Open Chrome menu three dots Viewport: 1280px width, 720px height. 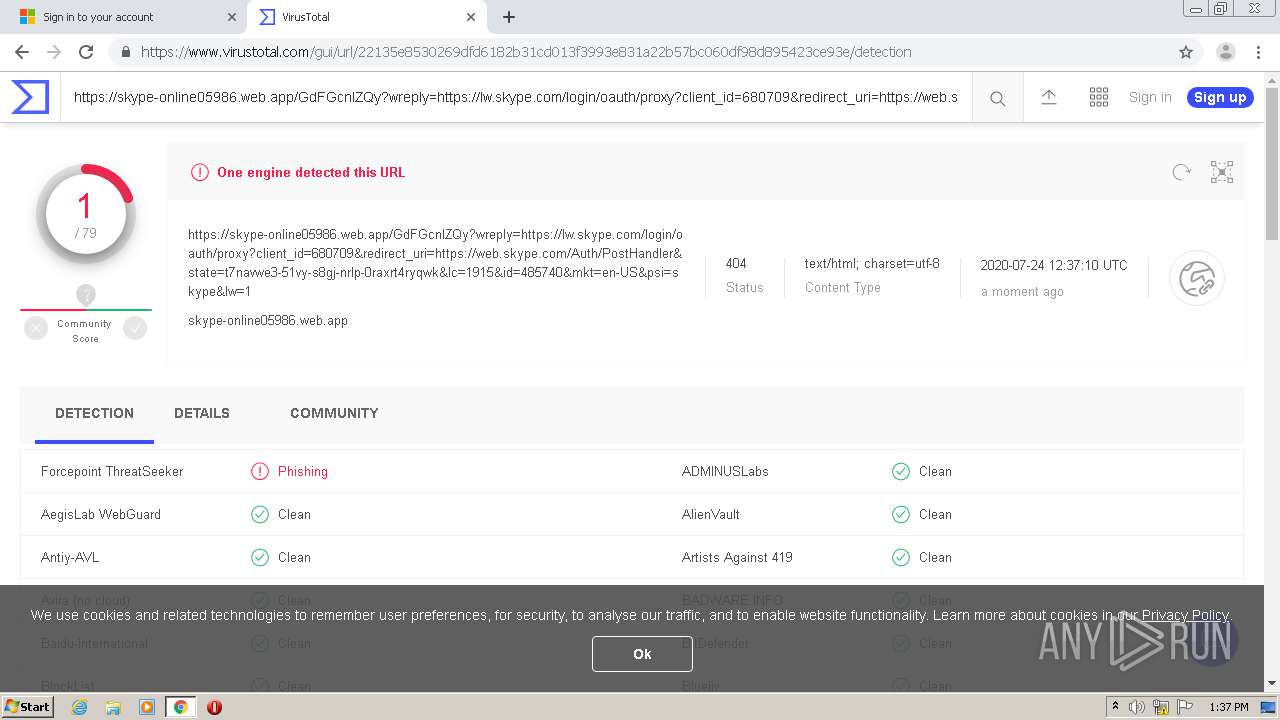(x=1259, y=52)
